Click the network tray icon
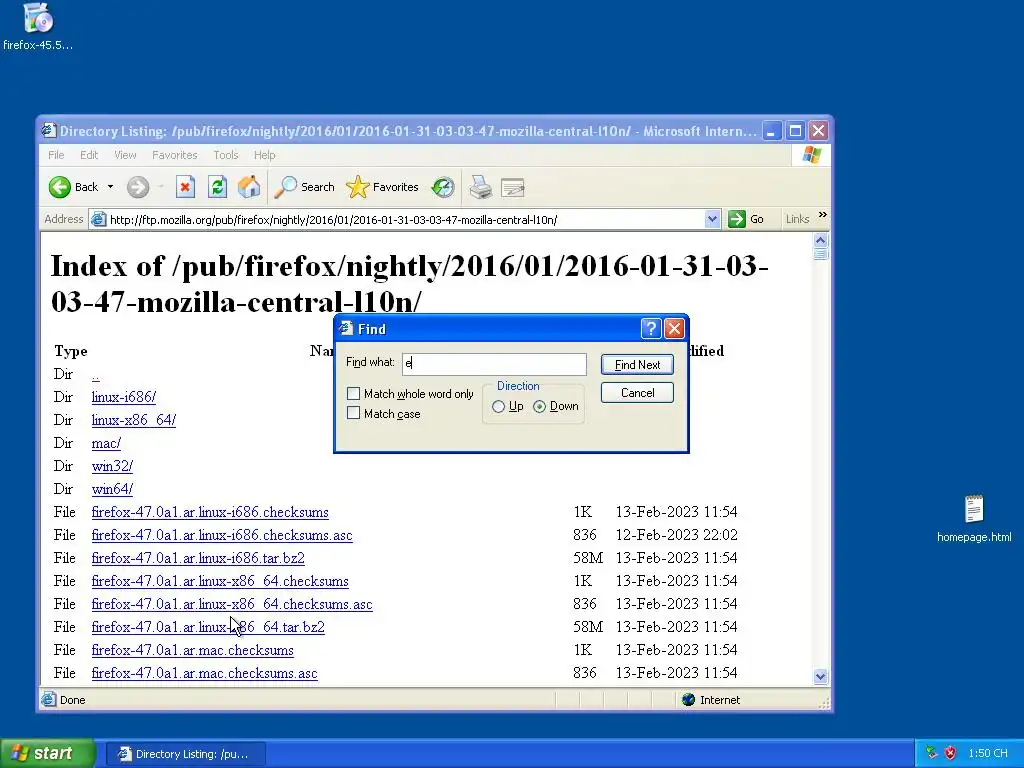The image size is (1024, 768). pyautogui.click(x=932, y=753)
